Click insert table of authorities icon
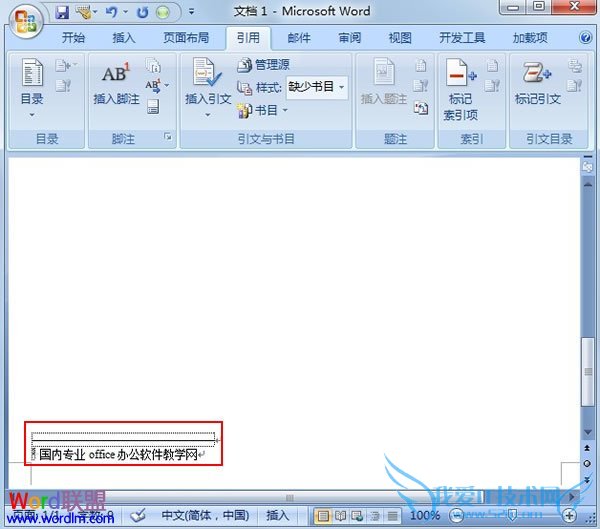Viewport: 600px width, 529px height. tap(575, 65)
